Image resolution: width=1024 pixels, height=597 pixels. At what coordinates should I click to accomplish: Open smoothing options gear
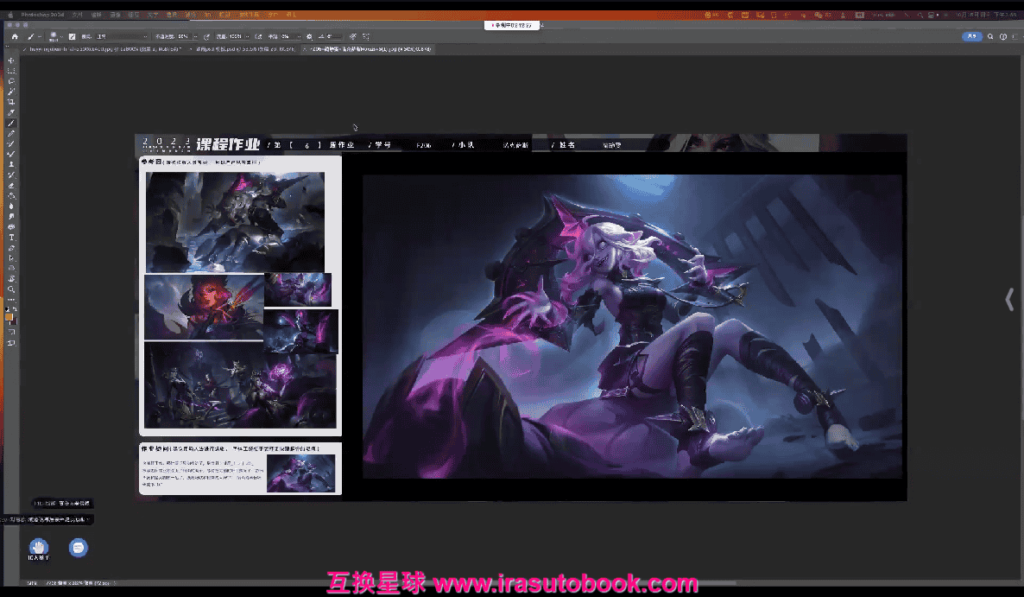pos(309,37)
